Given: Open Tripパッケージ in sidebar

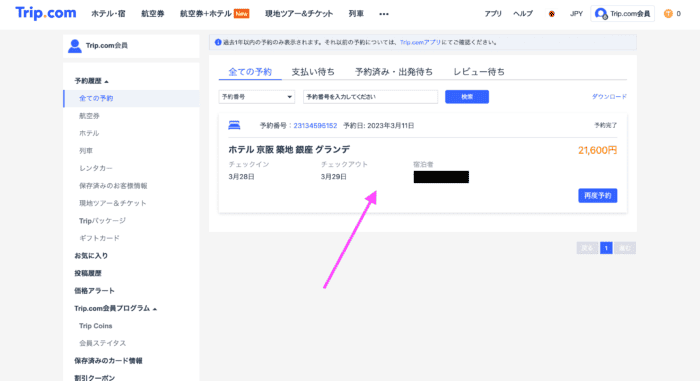Looking at the screenshot, I should click(102, 221).
